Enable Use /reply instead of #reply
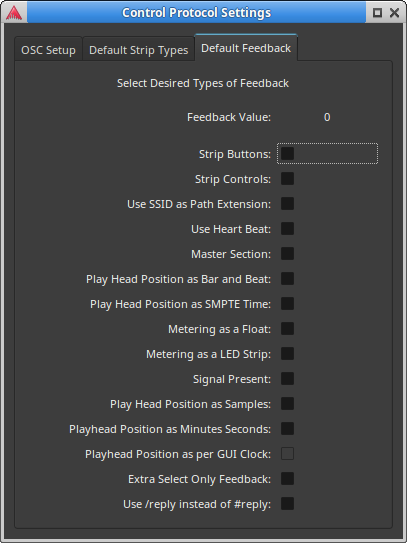This screenshot has width=407, height=543. click(287, 504)
